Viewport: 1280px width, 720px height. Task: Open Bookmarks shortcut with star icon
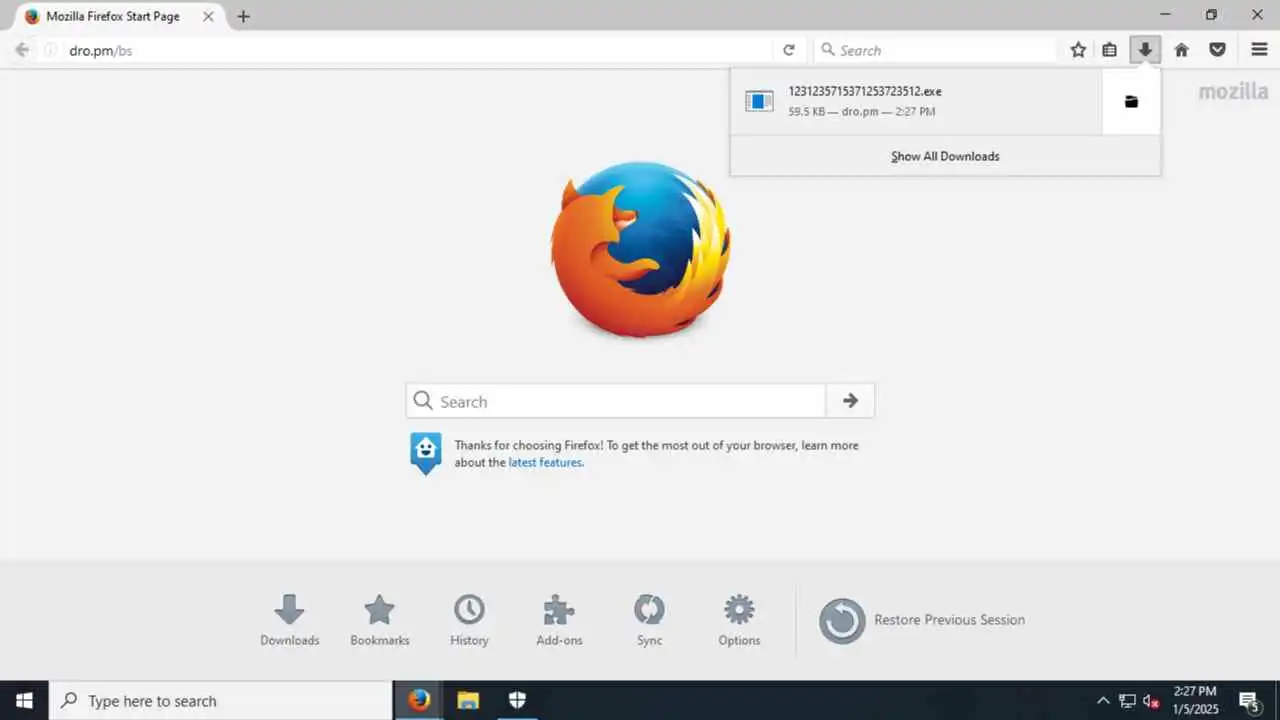[x=380, y=620]
